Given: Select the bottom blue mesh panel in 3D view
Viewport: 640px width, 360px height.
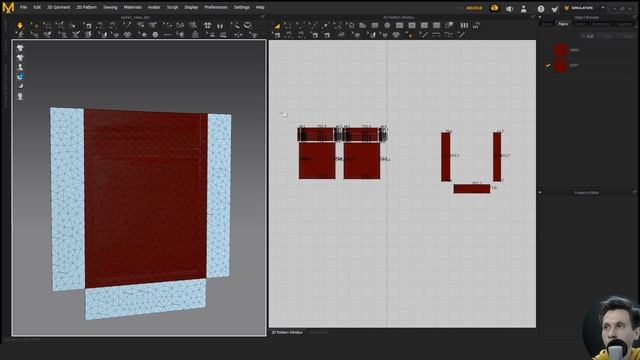Looking at the screenshot, I should (145, 299).
